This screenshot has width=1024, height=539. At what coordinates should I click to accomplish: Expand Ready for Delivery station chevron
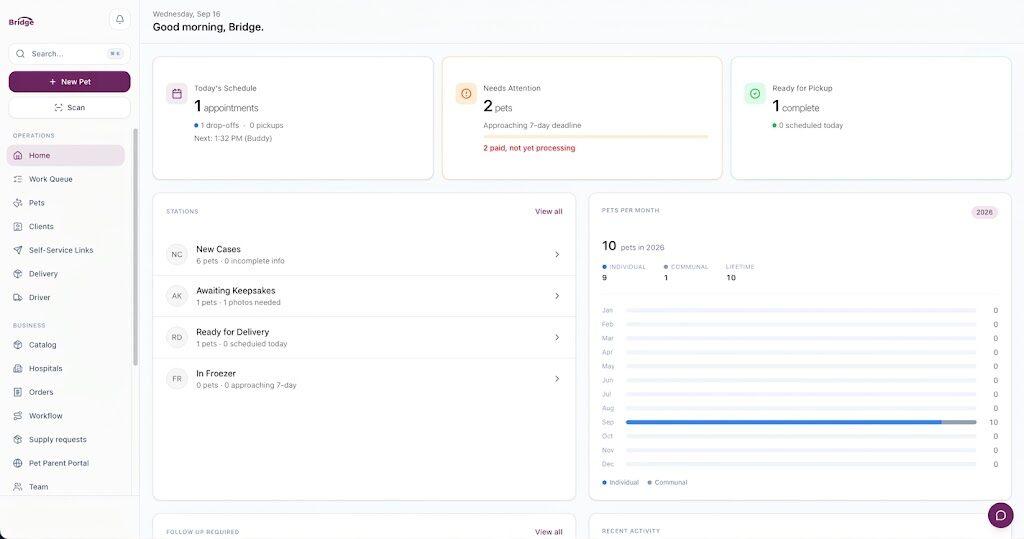pyautogui.click(x=557, y=337)
